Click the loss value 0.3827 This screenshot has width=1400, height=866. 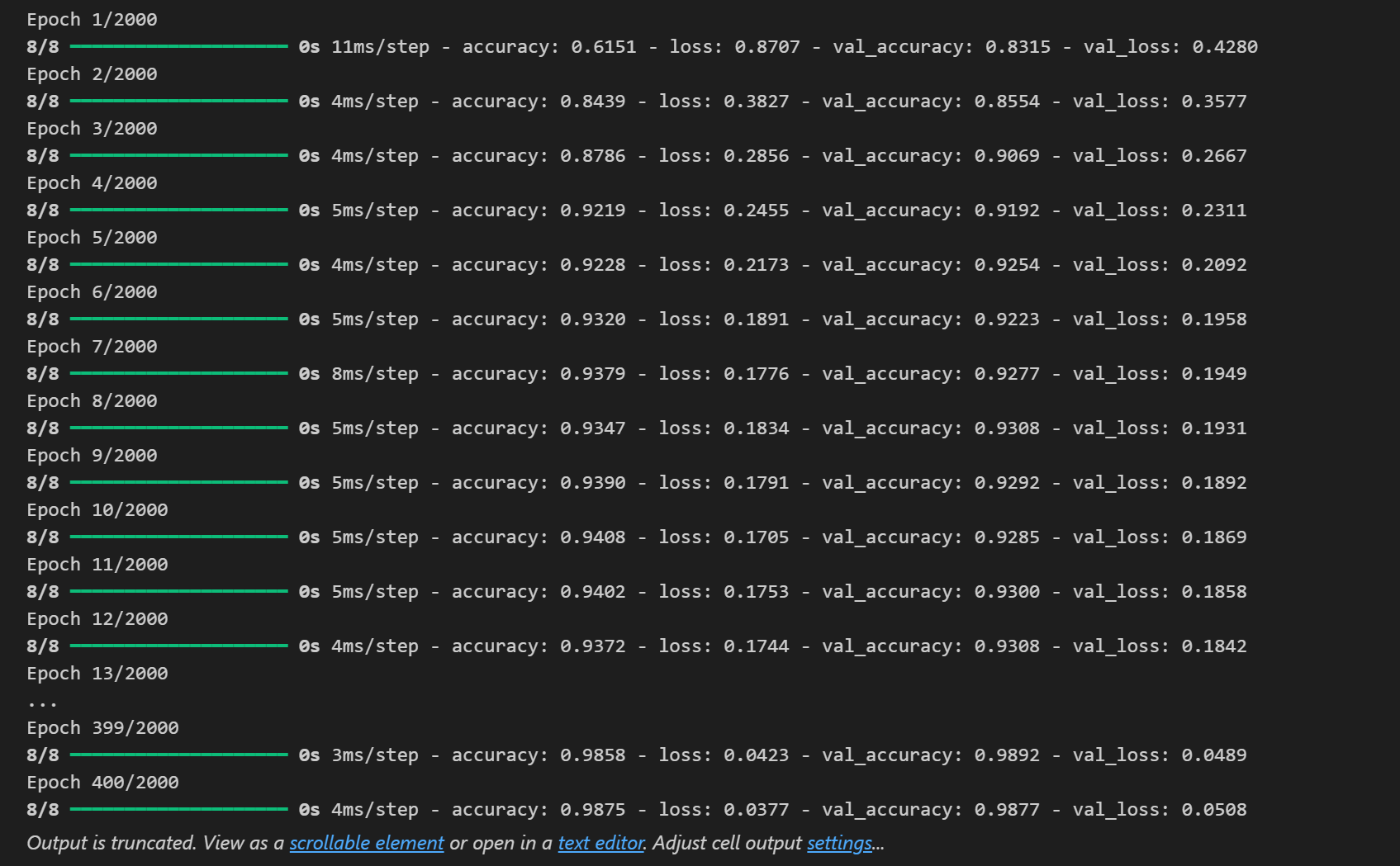757,102
